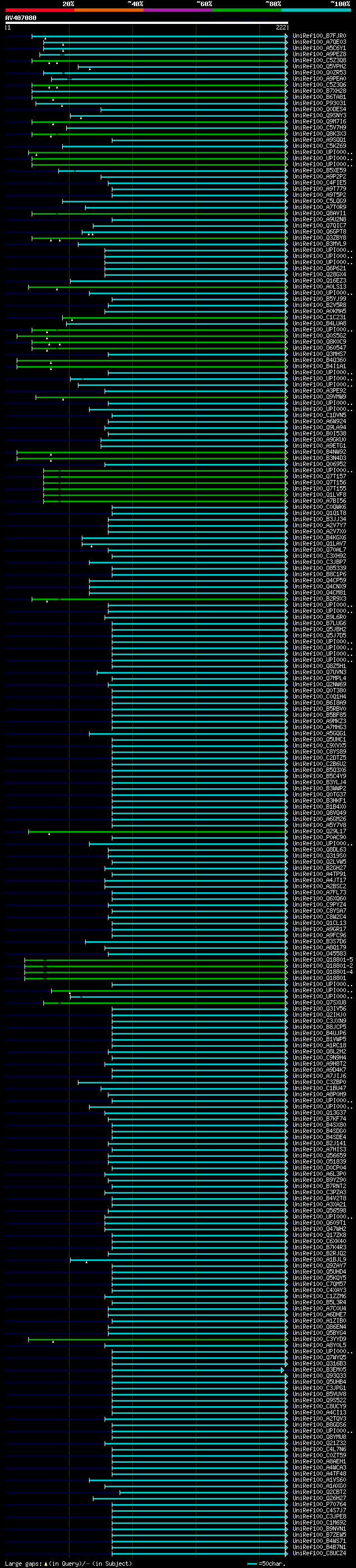Screen dimensions: 356x1568
Task: Select hit label UniRef100_P70764
Action: coord(319,1505)
